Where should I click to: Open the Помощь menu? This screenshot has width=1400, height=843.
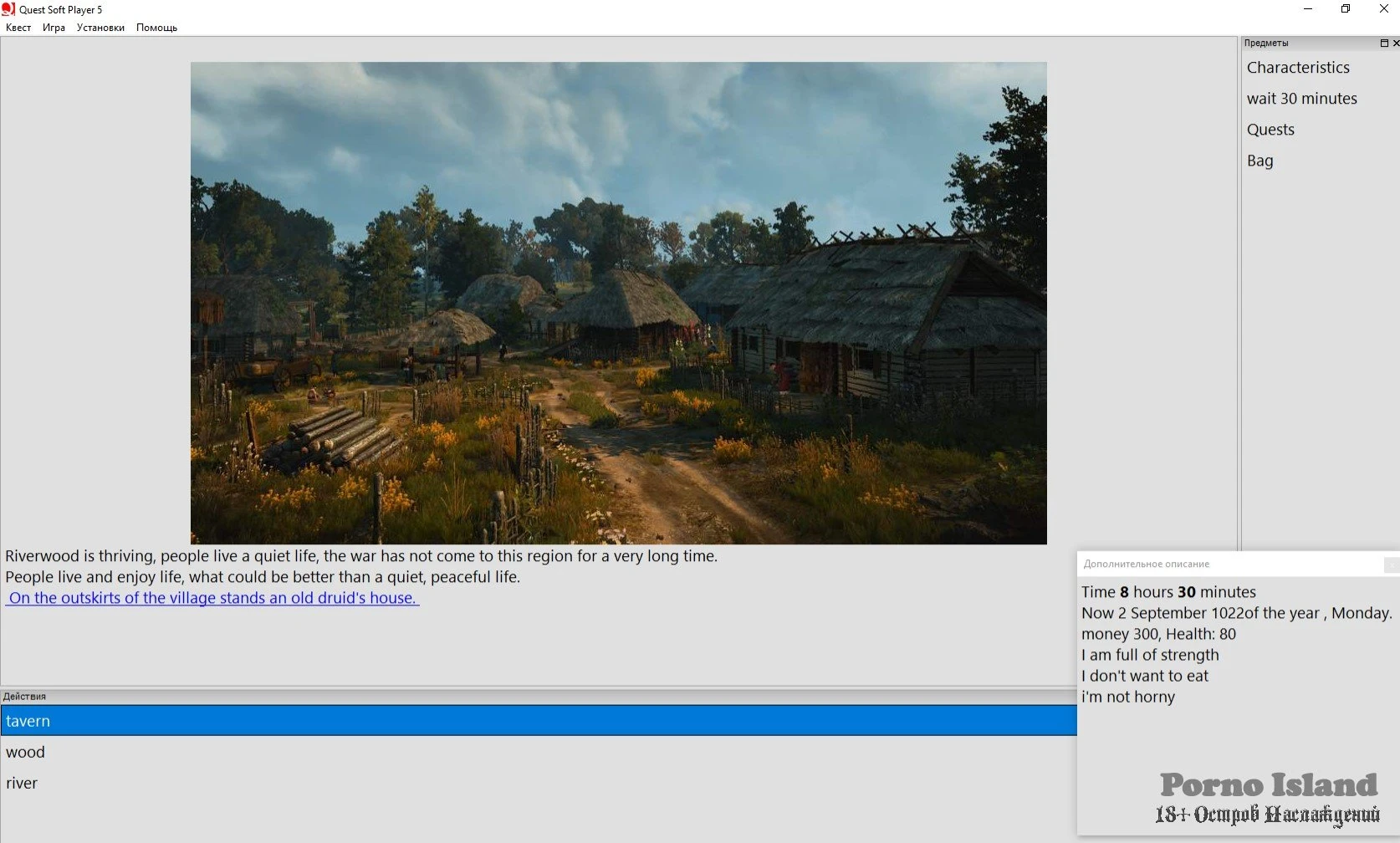point(156,28)
